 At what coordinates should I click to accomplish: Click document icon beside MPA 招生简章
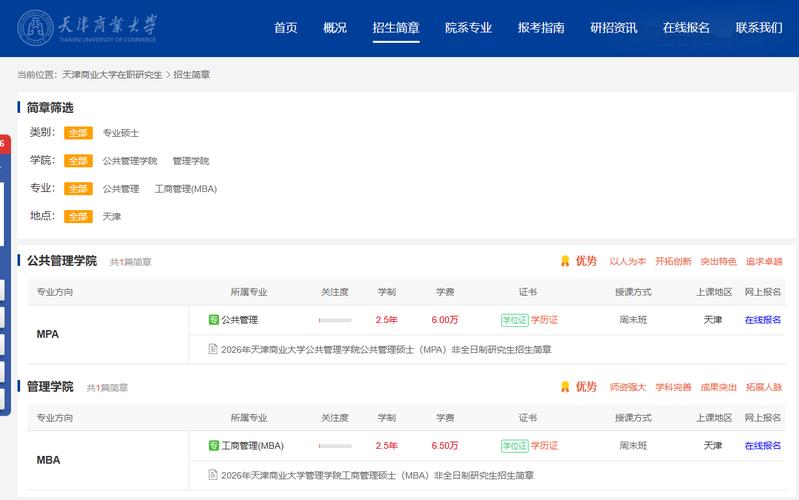click(x=213, y=349)
